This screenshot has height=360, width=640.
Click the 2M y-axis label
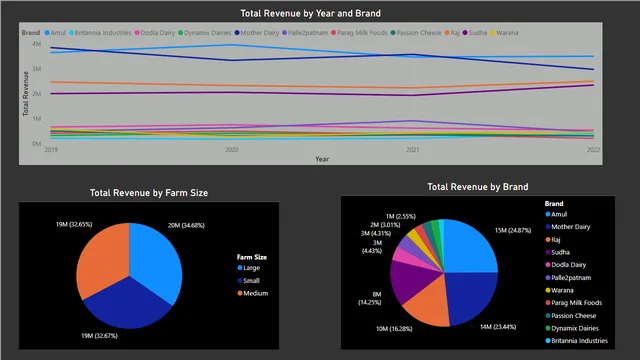point(36,94)
